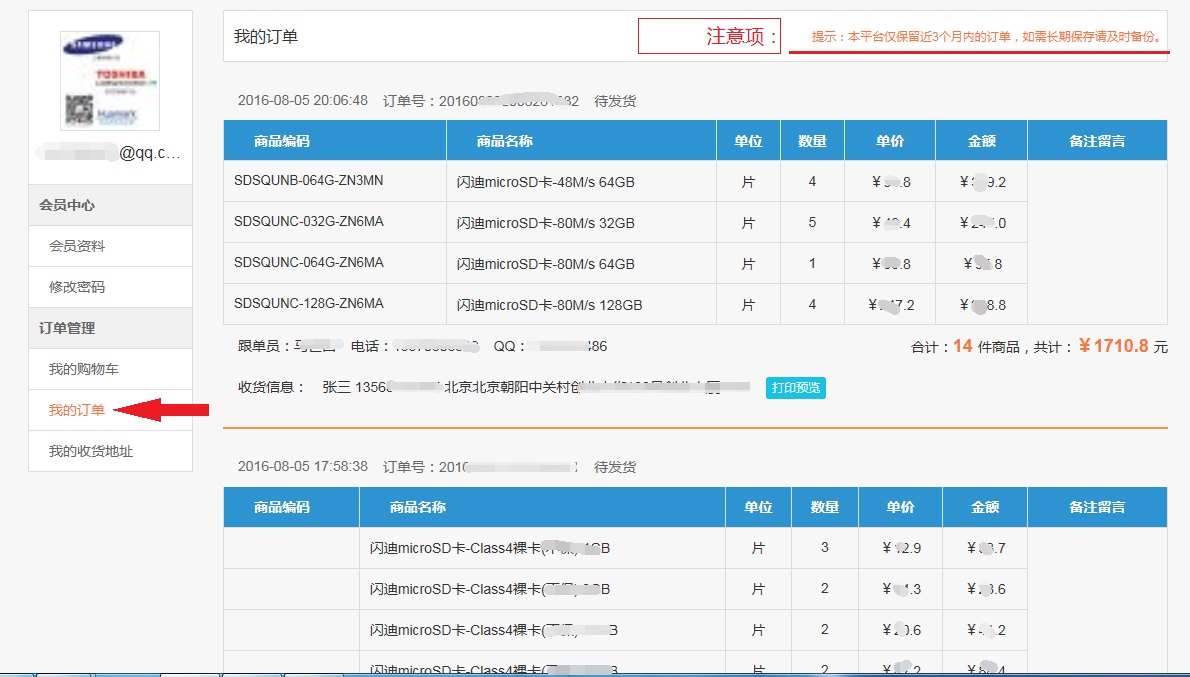This screenshot has height=677, width=1190.
Task: Click the 打印预览 button
Action: (795, 388)
